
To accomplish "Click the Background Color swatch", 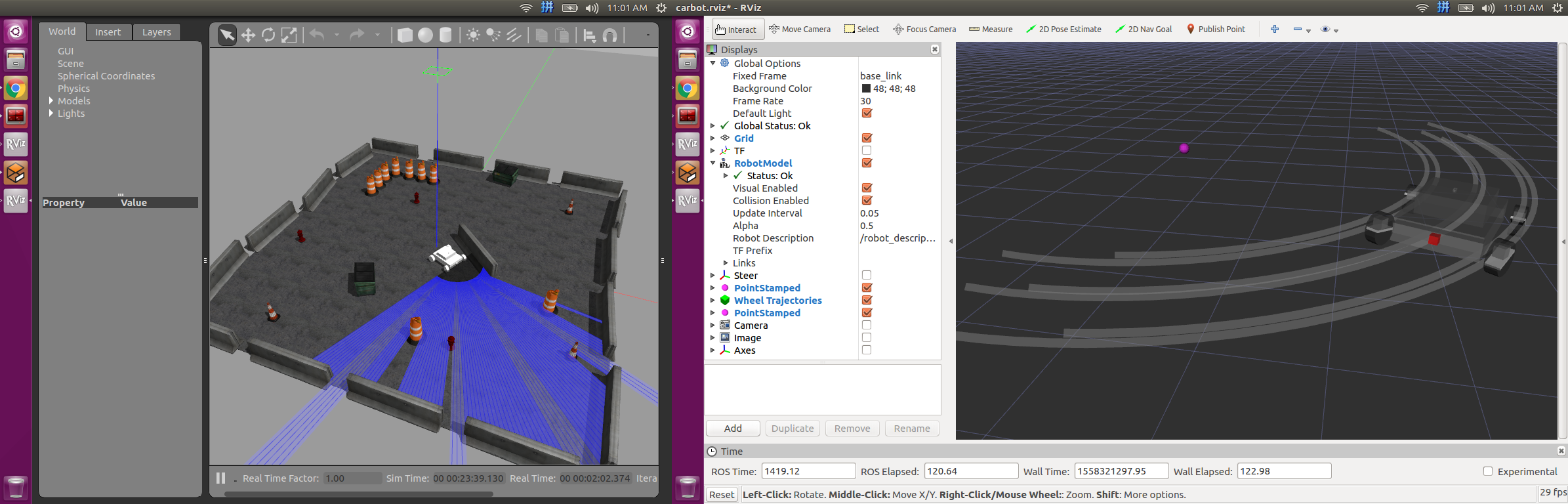I will click(x=866, y=89).
